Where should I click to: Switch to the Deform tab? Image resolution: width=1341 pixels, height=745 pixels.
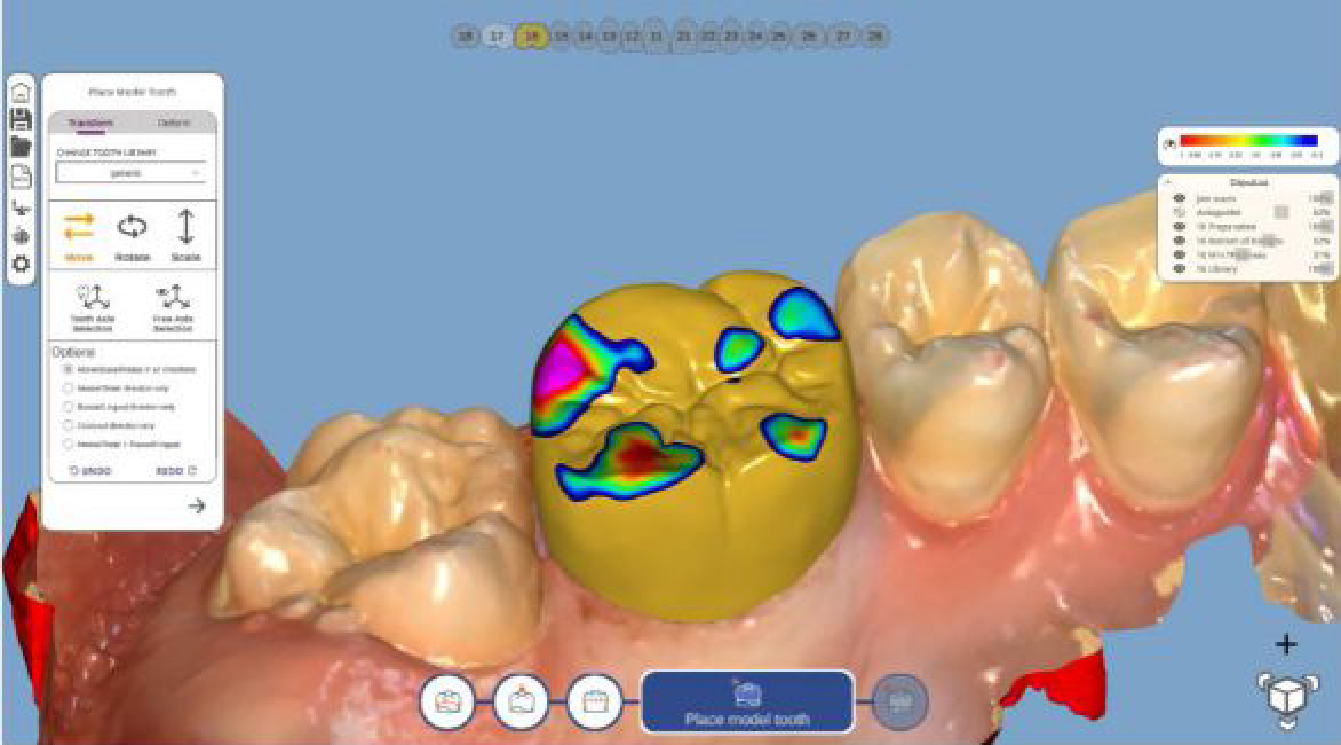coord(173,122)
